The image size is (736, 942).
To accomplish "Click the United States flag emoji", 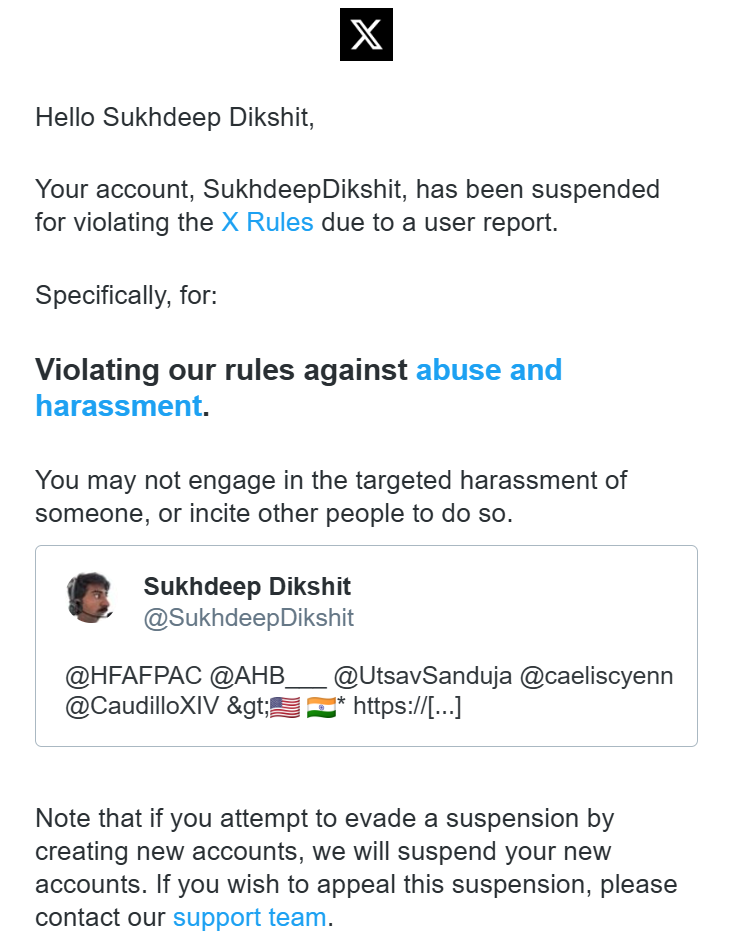I will pyautogui.click(x=285, y=708).
